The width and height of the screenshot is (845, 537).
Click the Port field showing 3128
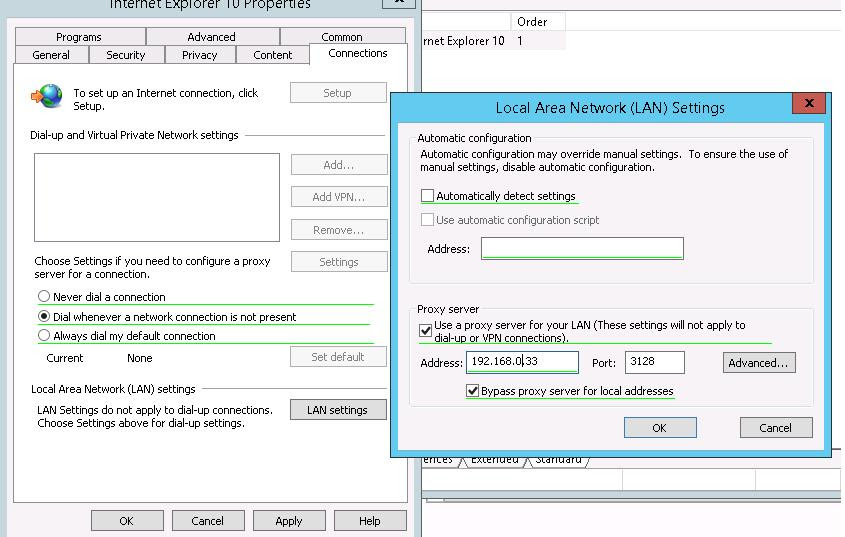[x=655, y=362]
